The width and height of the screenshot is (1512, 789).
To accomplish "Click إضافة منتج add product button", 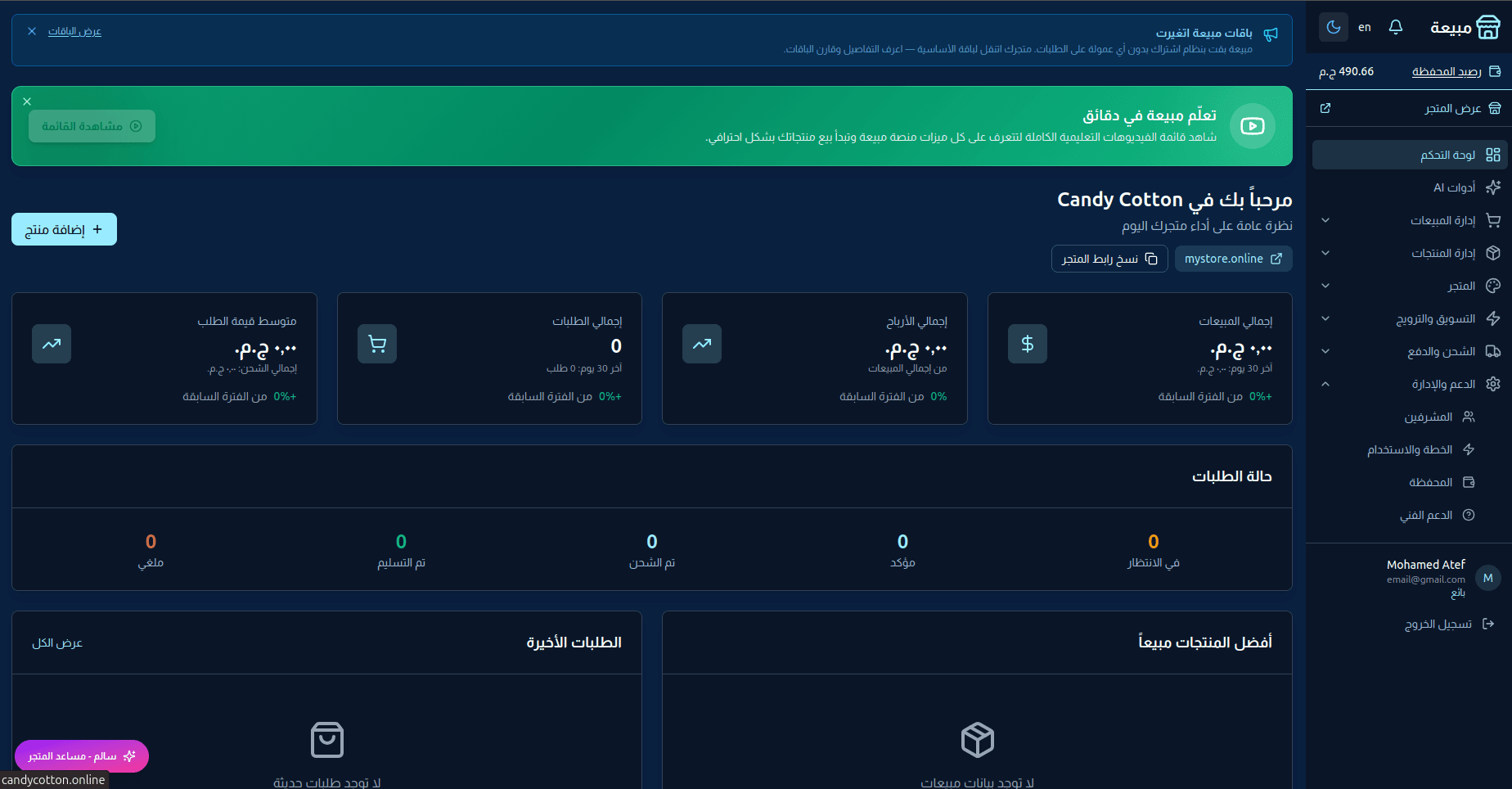I will (x=64, y=229).
